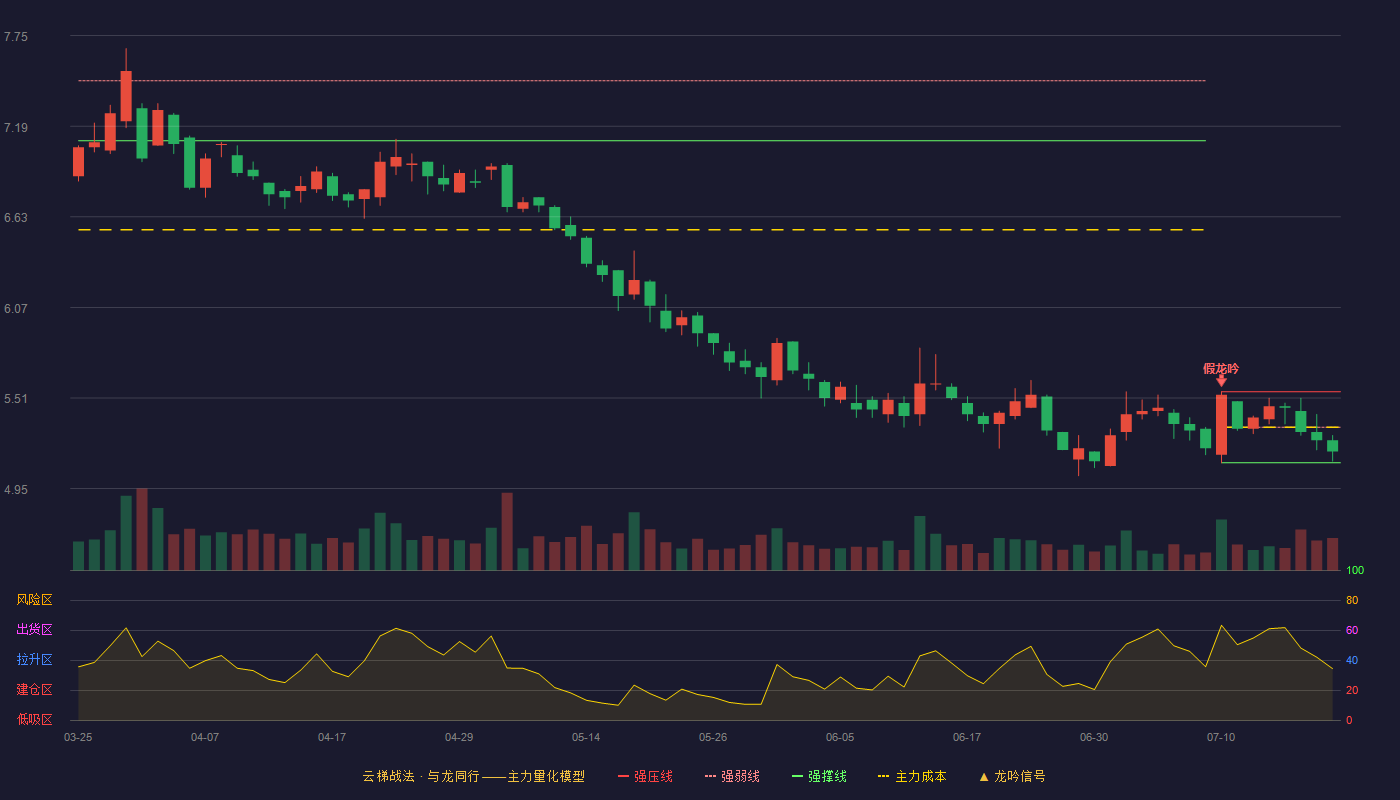Toggle the 龙吟信号 legend item
1400x800 pixels.
(1012, 776)
